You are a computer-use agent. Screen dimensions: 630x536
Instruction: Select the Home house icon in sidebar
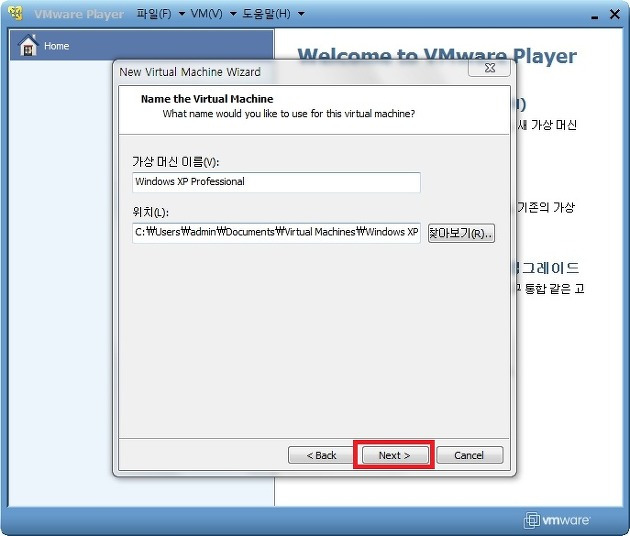28,45
